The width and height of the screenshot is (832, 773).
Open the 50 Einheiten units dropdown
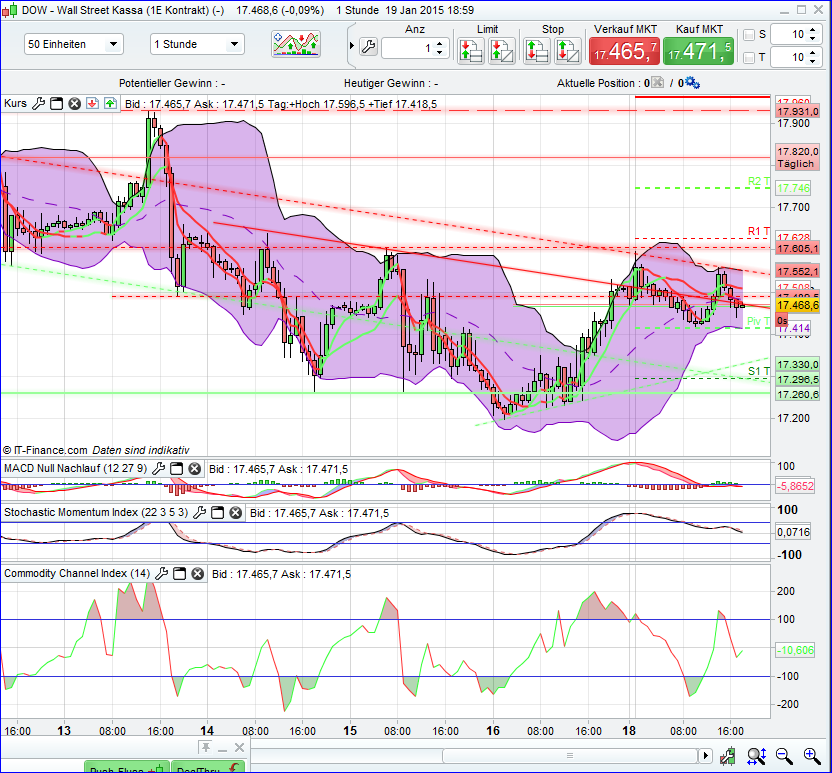(x=73, y=44)
